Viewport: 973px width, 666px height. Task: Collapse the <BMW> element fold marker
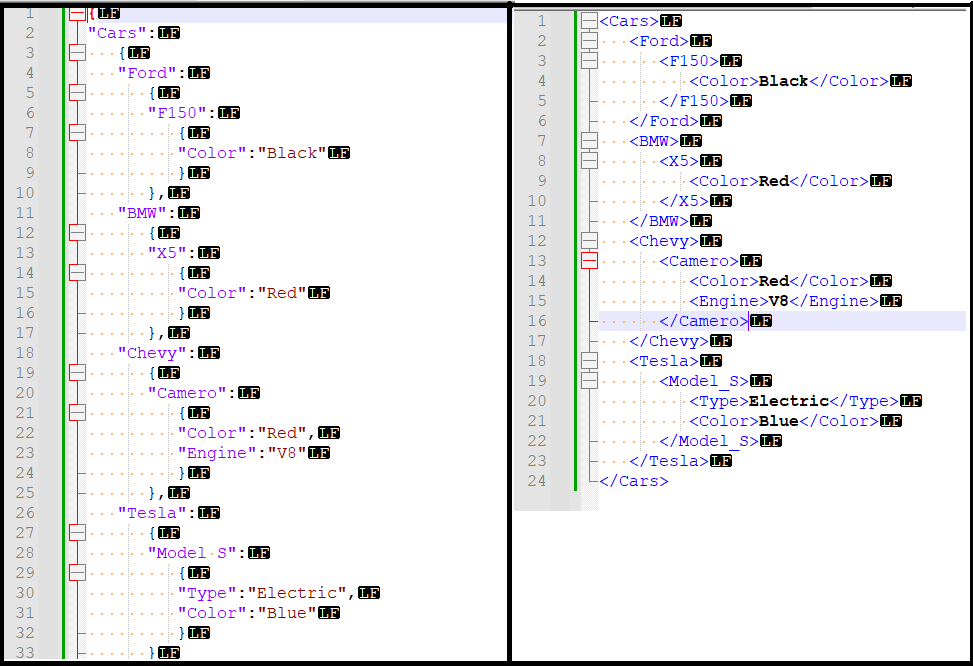coord(590,141)
